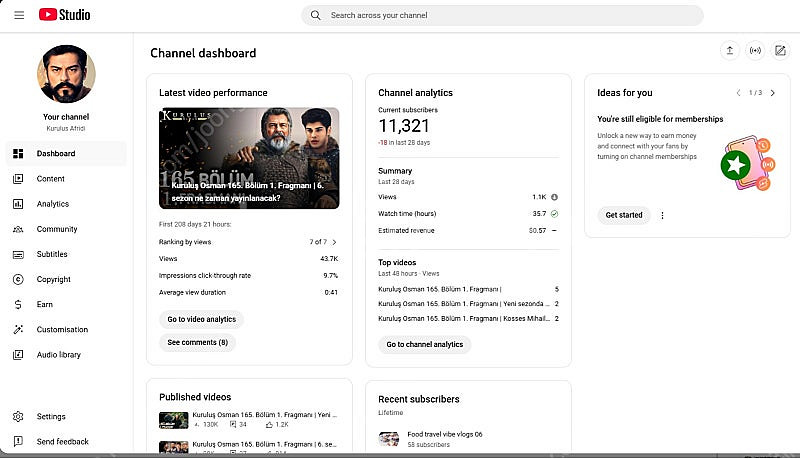800x459 pixels.
Task: Go to previous idea card arrow
Action: [x=738, y=93]
